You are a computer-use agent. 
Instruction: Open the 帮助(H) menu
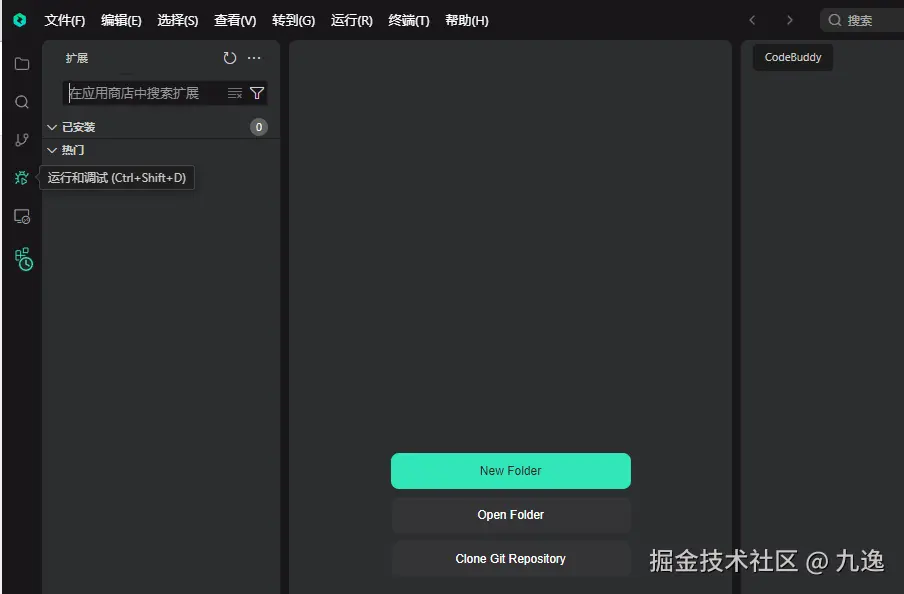[466, 20]
